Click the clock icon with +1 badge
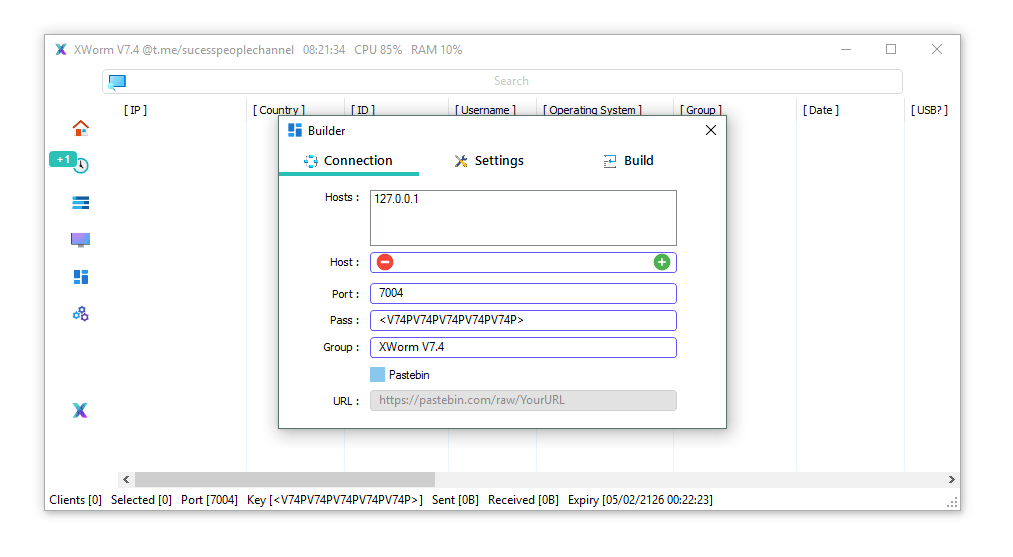The image size is (1013, 557). click(x=81, y=165)
